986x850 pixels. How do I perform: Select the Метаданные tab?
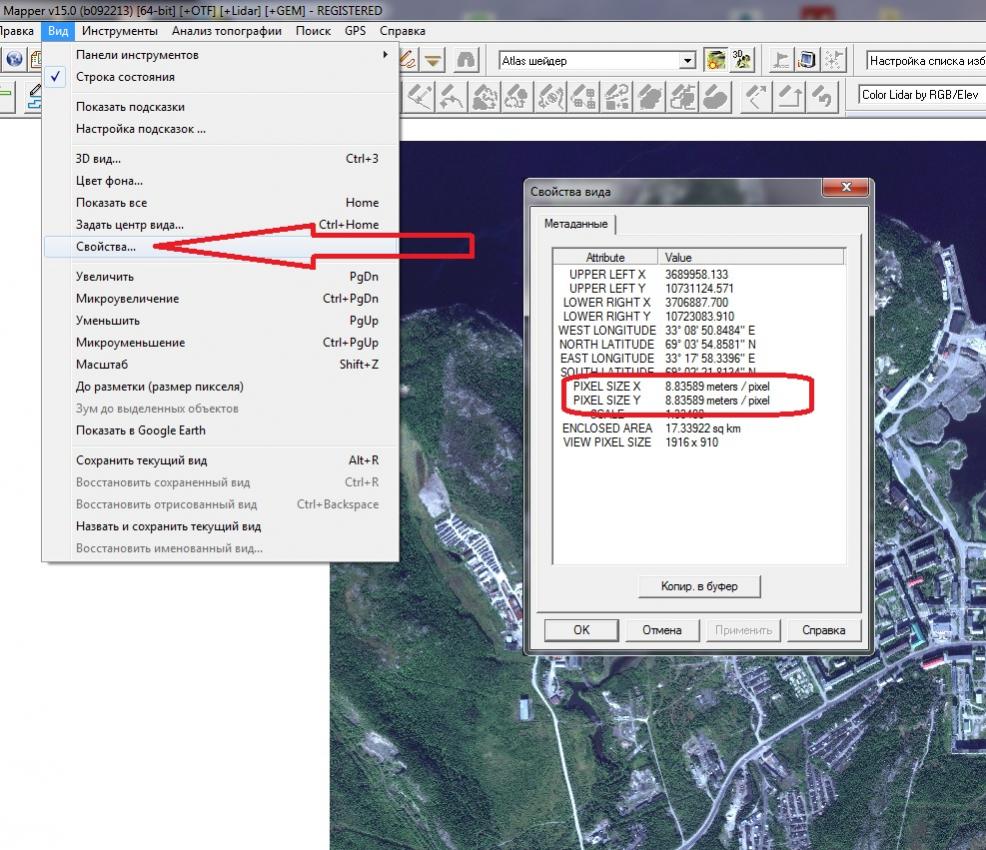point(575,224)
